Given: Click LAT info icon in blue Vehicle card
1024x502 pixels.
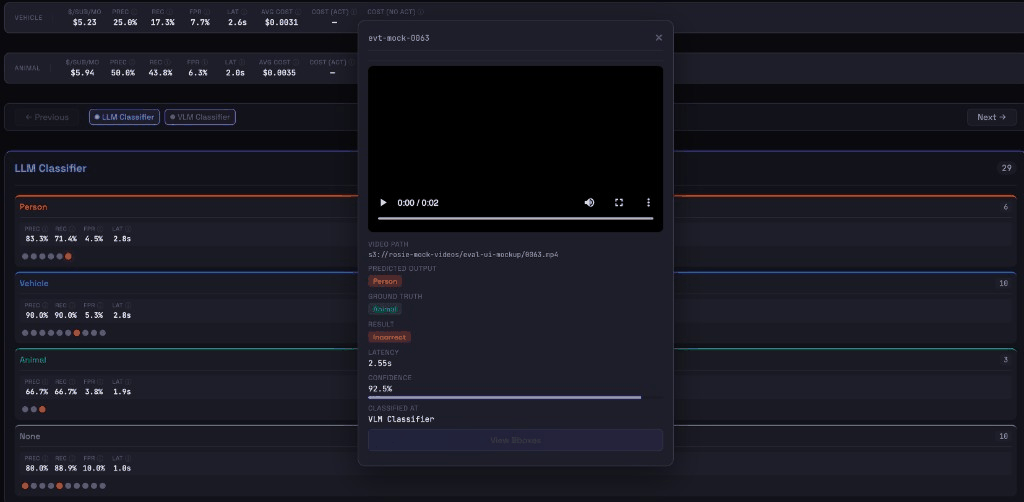Looking at the screenshot, I should click(x=128, y=306).
